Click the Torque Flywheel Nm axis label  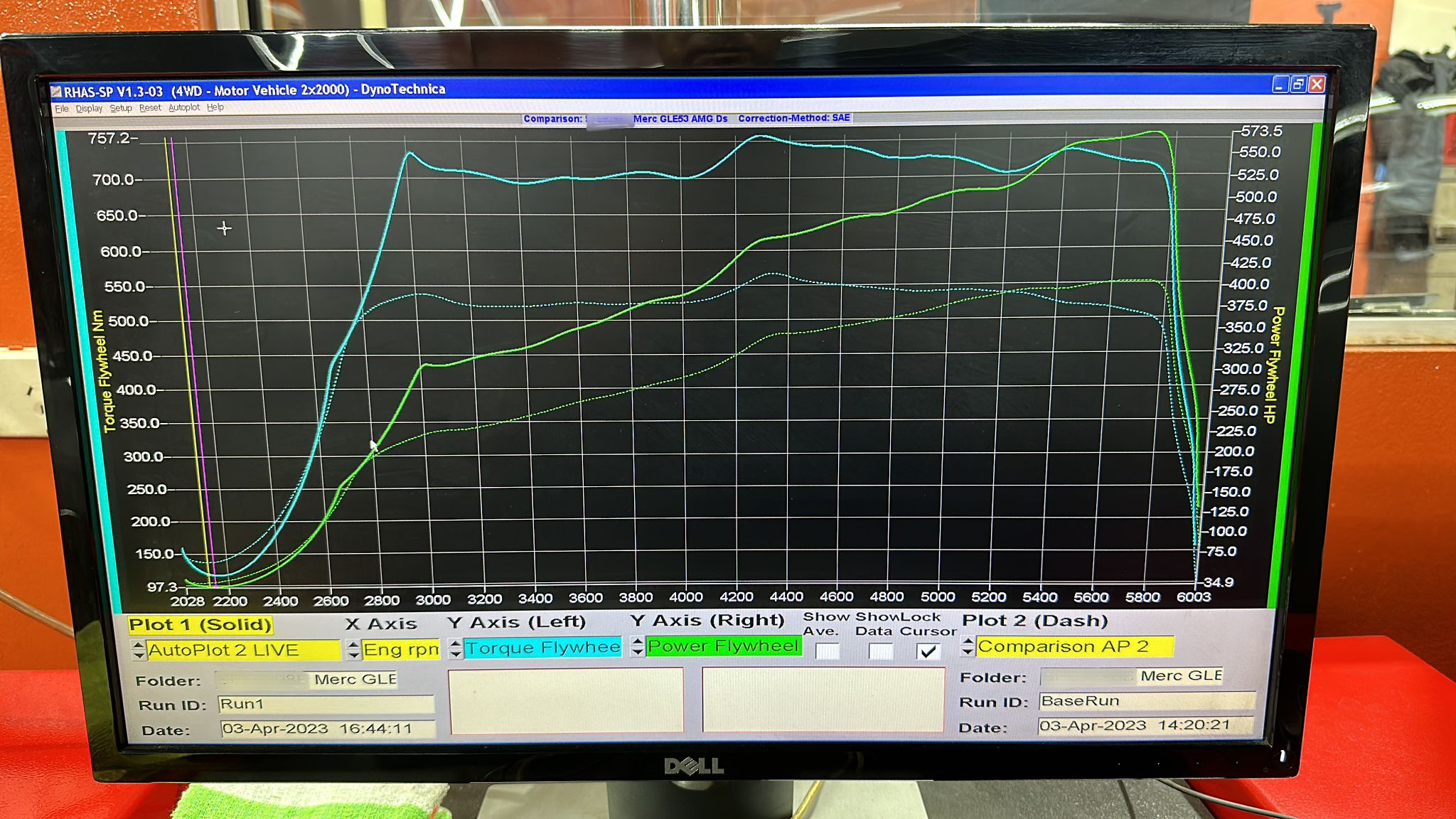click(x=103, y=371)
